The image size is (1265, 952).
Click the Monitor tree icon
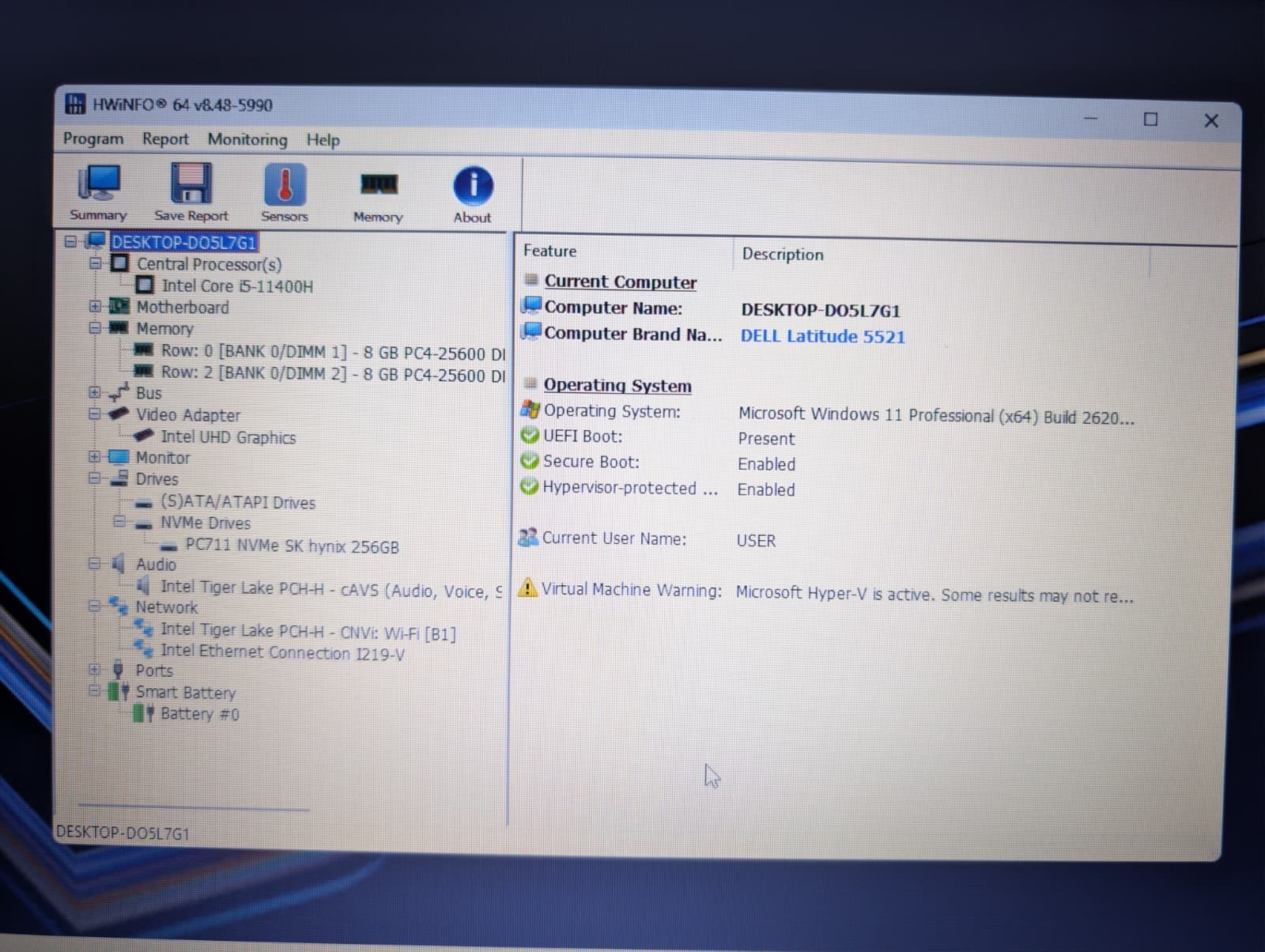click(119, 456)
